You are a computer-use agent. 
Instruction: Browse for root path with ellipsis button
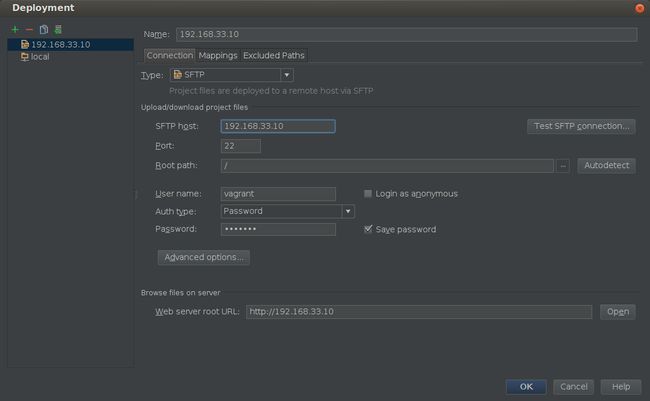563,166
